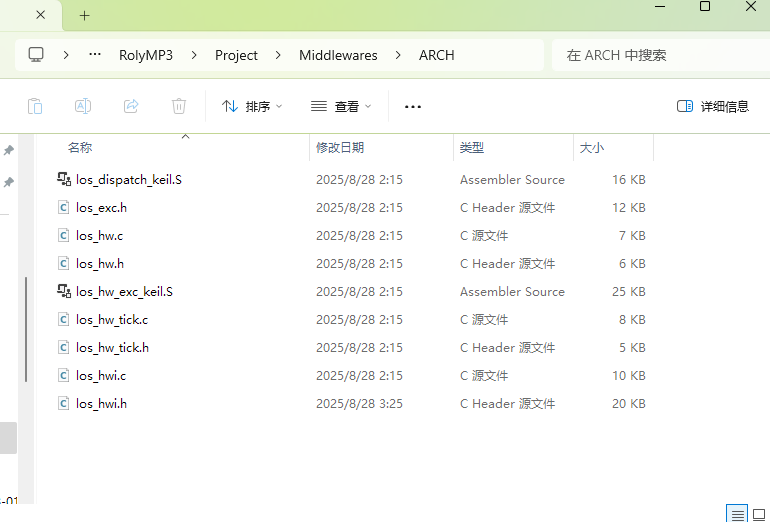Add a new tab with plus button
This screenshot has width=770, height=522.
pos(84,16)
